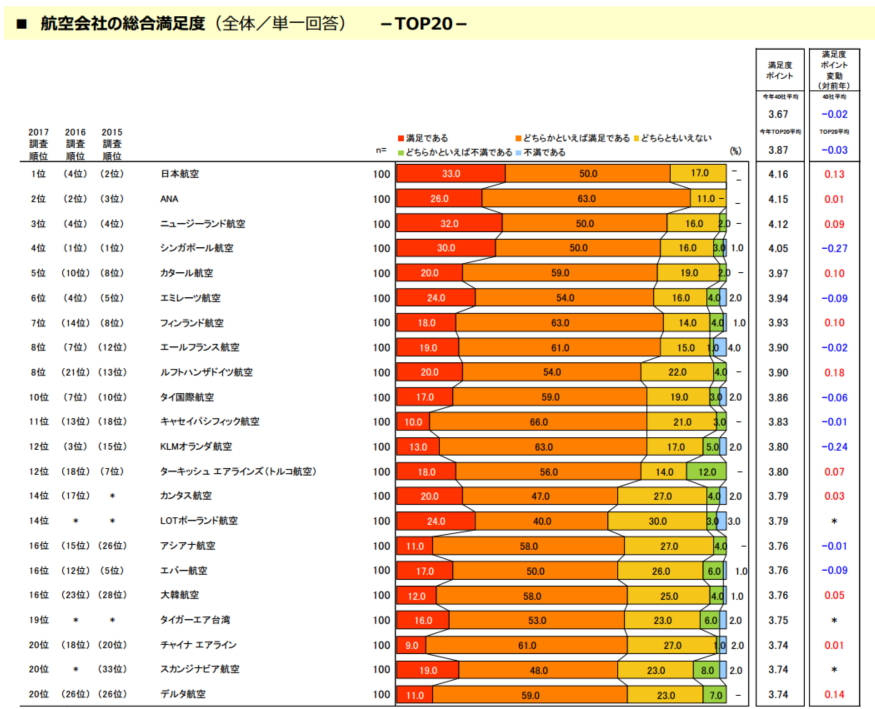Click the 0.18 point change value

(x=834, y=373)
